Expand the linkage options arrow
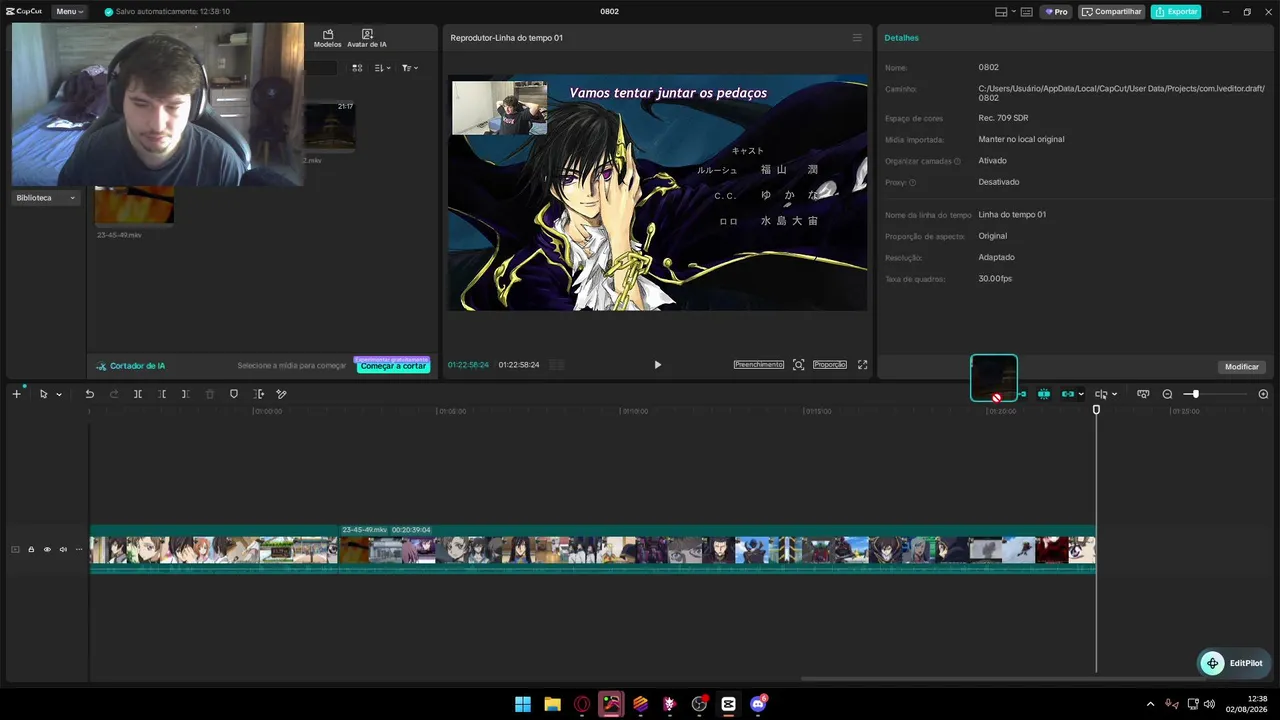 [1081, 394]
